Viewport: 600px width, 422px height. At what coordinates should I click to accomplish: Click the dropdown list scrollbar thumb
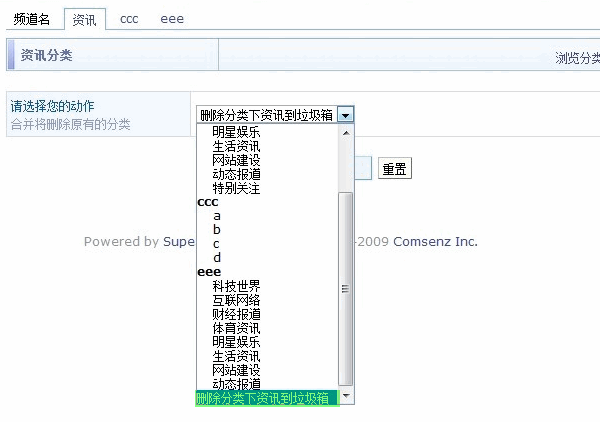pyautogui.click(x=346, y=288)
